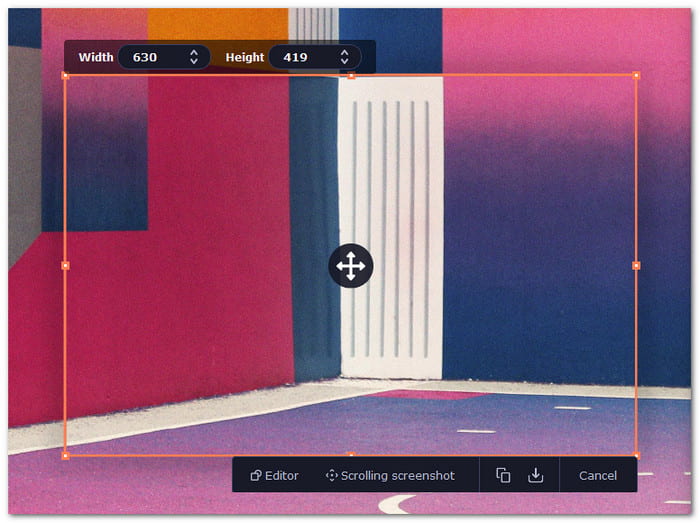Click the bottom-left selection corner handle
The image size is (700, 523).
(x=65, y=456)
